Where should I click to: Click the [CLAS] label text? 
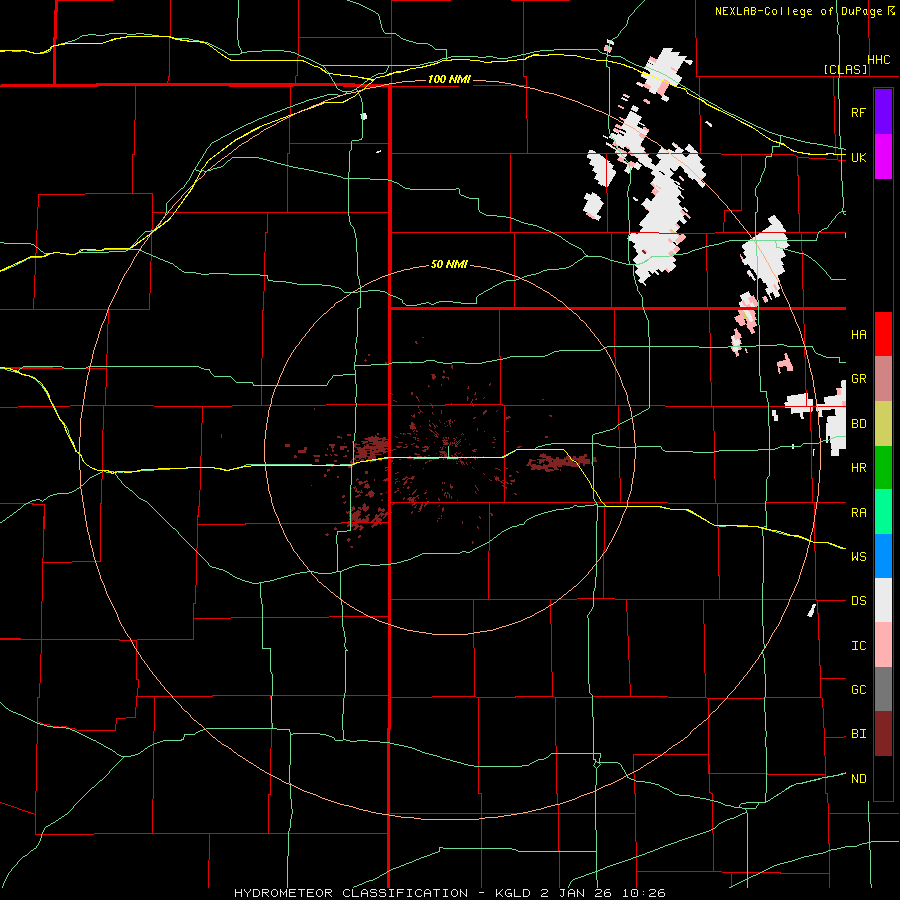coord(845,69)
